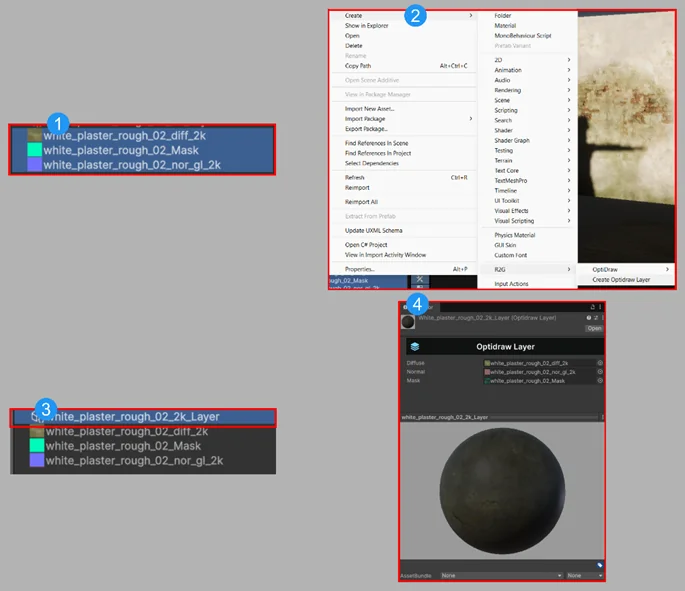Screen dimensions: 685x591
Task: Click the purple normal map thumbnail in the selected group
Action: tap(35, 165)
